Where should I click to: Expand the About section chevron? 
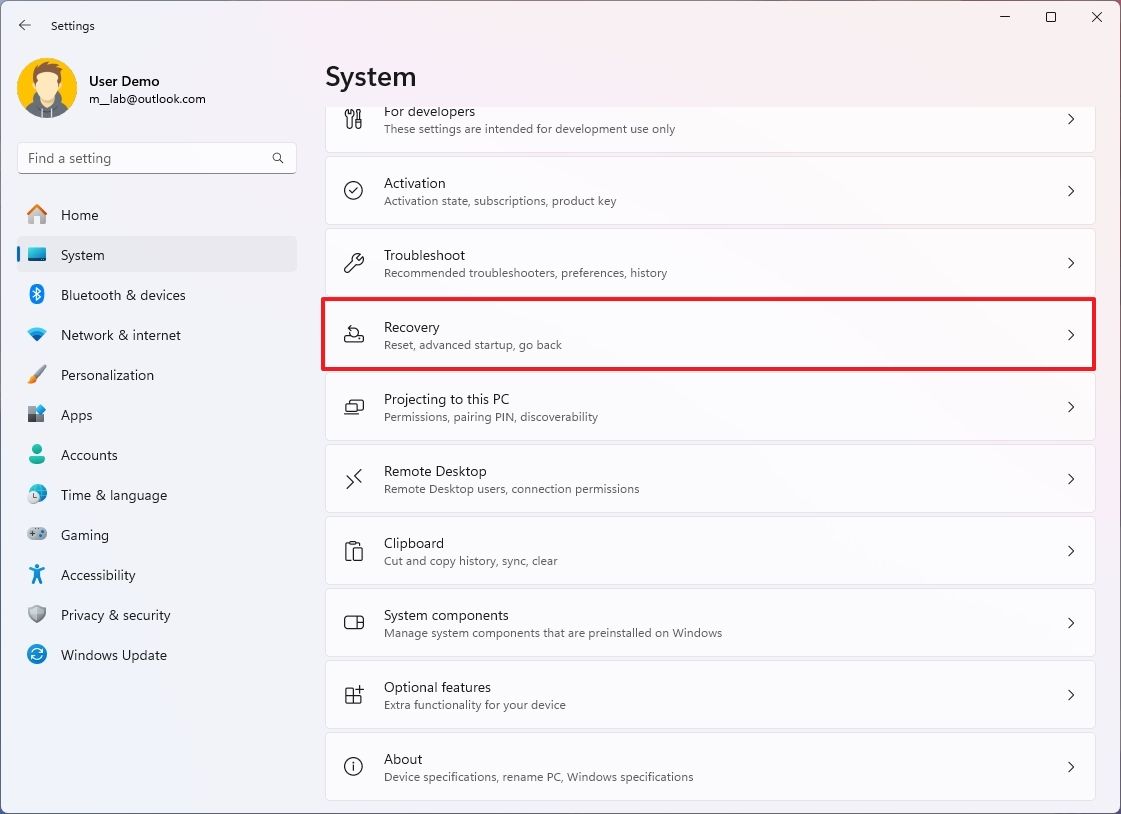coord(1071,767)
